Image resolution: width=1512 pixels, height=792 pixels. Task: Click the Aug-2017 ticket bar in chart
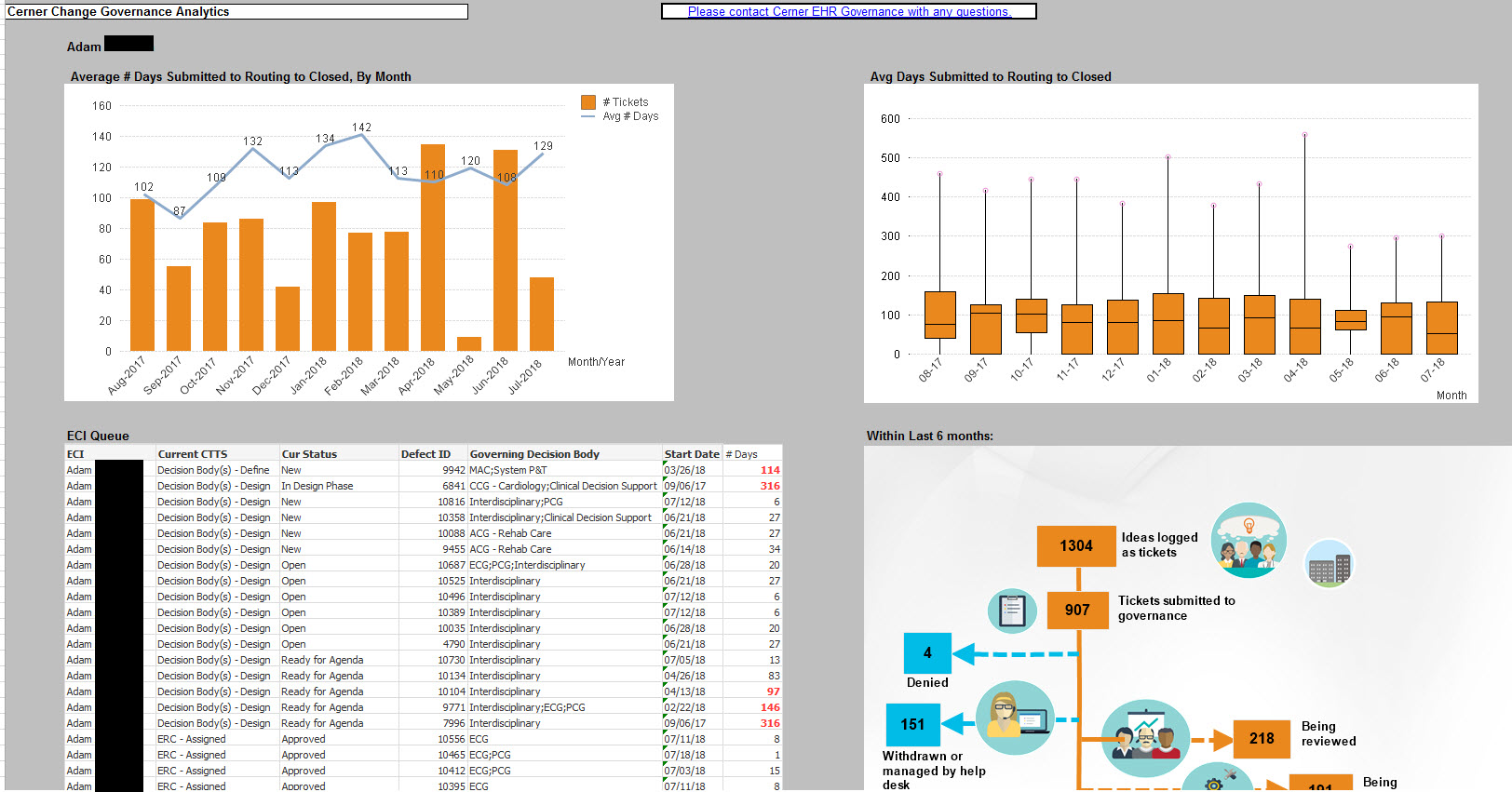click(142, 275)
